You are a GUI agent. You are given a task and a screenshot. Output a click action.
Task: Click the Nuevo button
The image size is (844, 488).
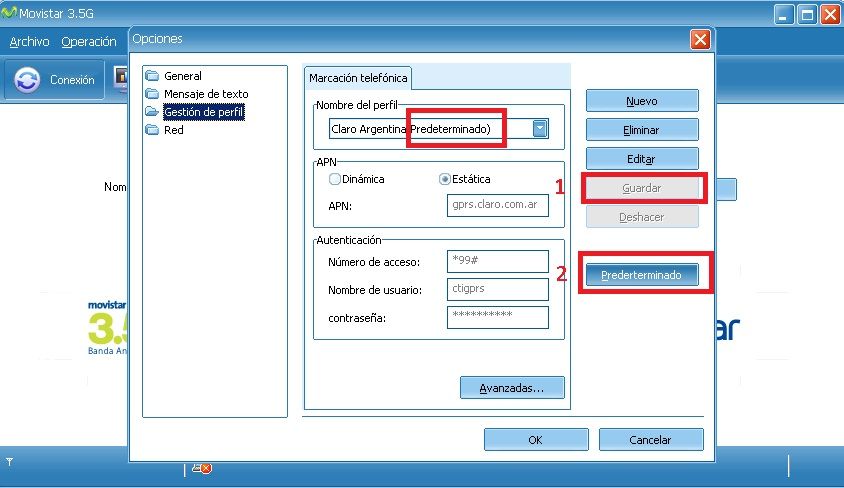[642, 101]
